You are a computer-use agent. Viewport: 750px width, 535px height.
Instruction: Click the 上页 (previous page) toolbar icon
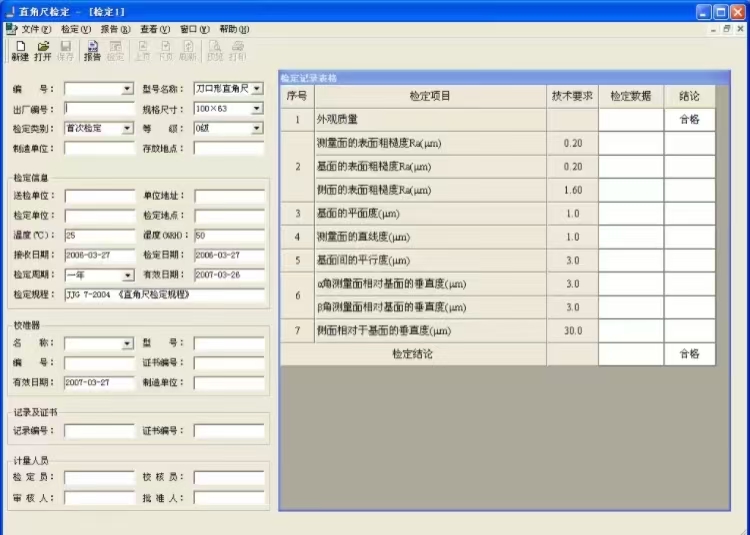142,51
